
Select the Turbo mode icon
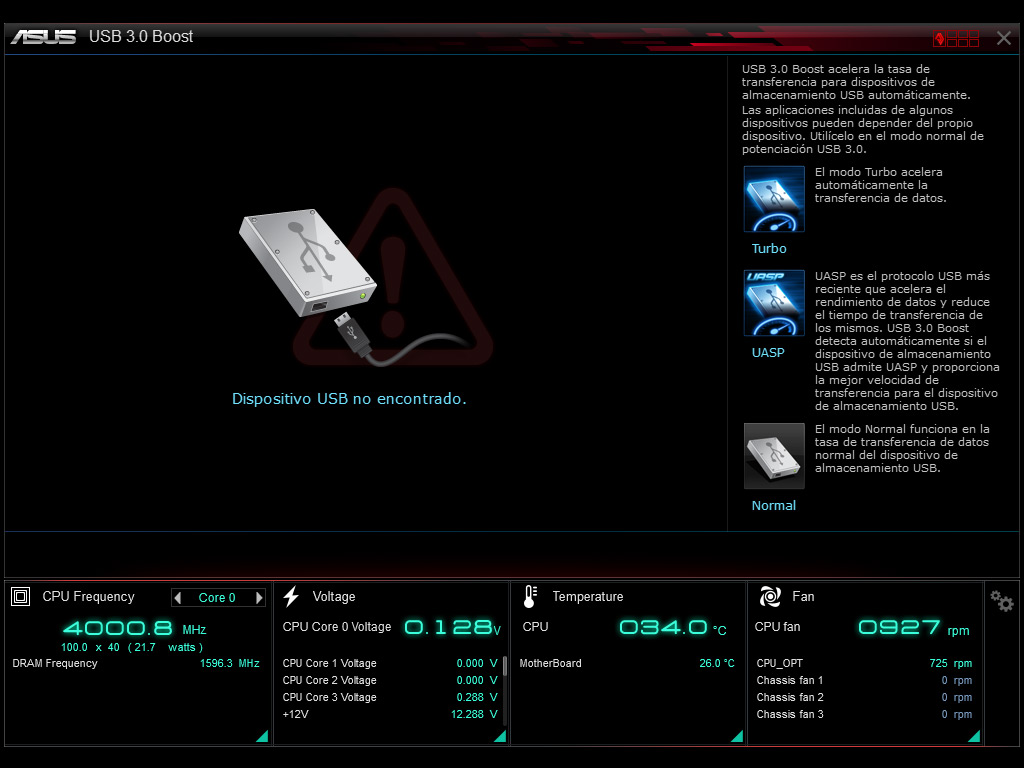(x=774, y=199)
